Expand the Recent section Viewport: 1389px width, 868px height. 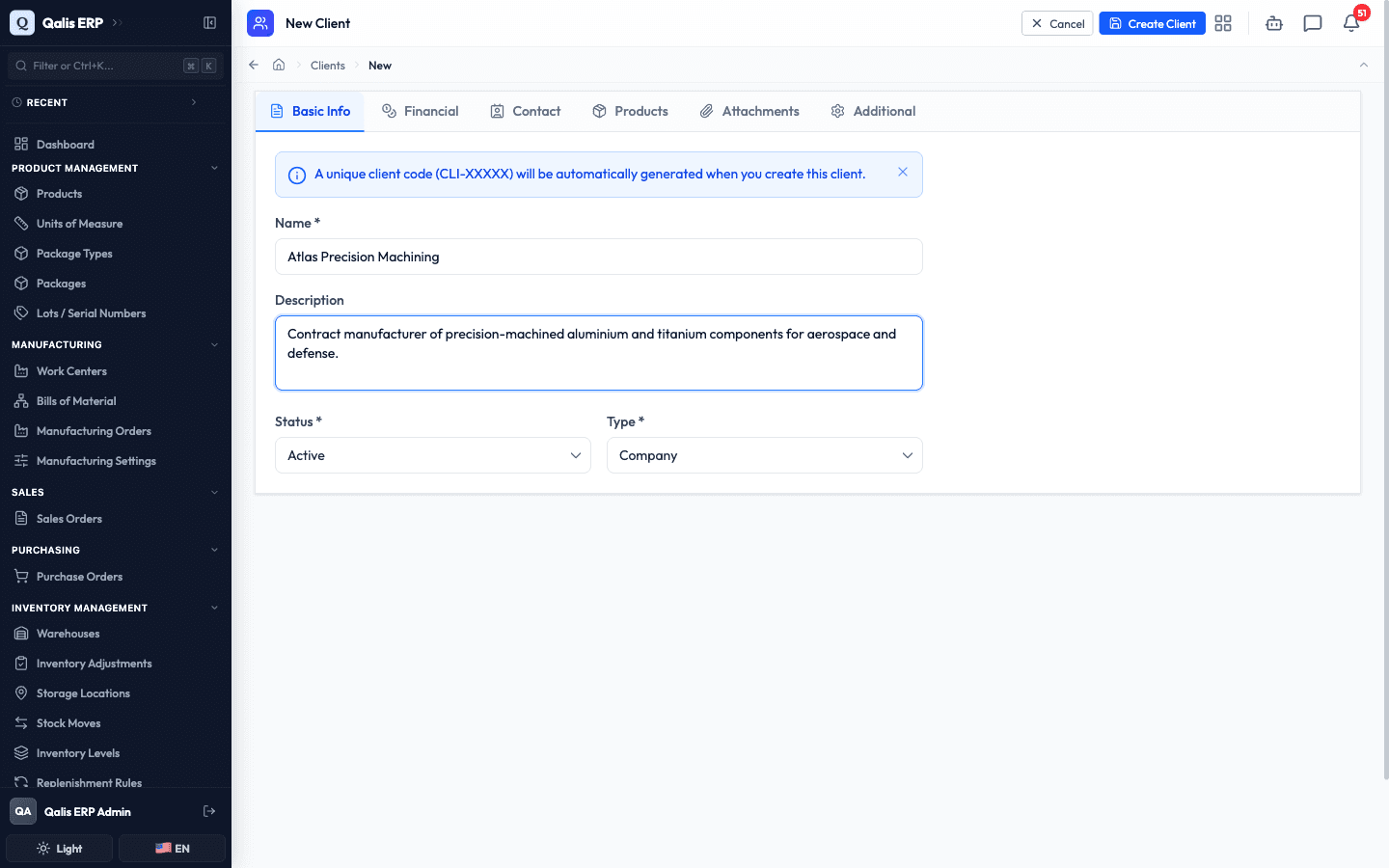pos(194,102)
